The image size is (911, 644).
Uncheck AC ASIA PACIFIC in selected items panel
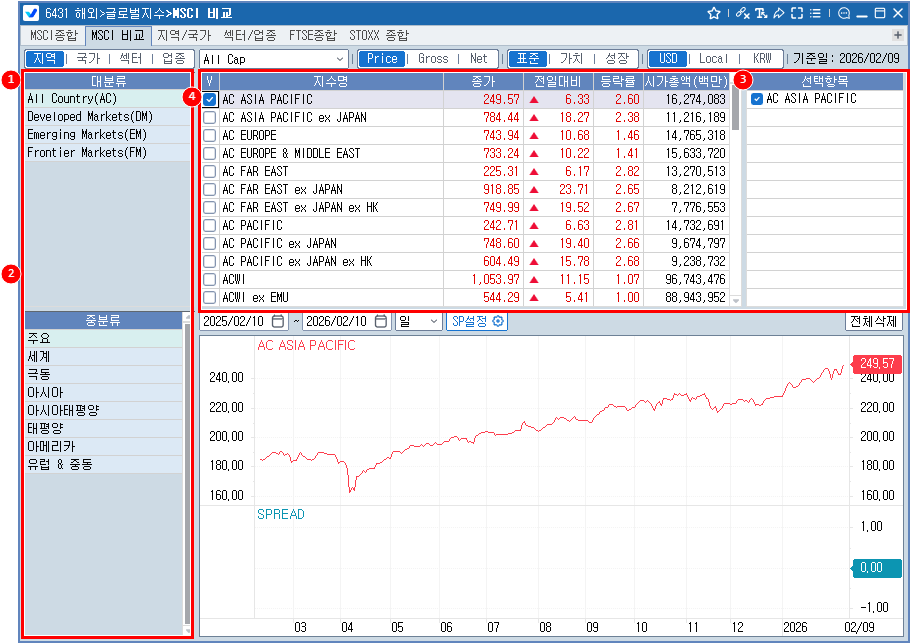point(757,99)
